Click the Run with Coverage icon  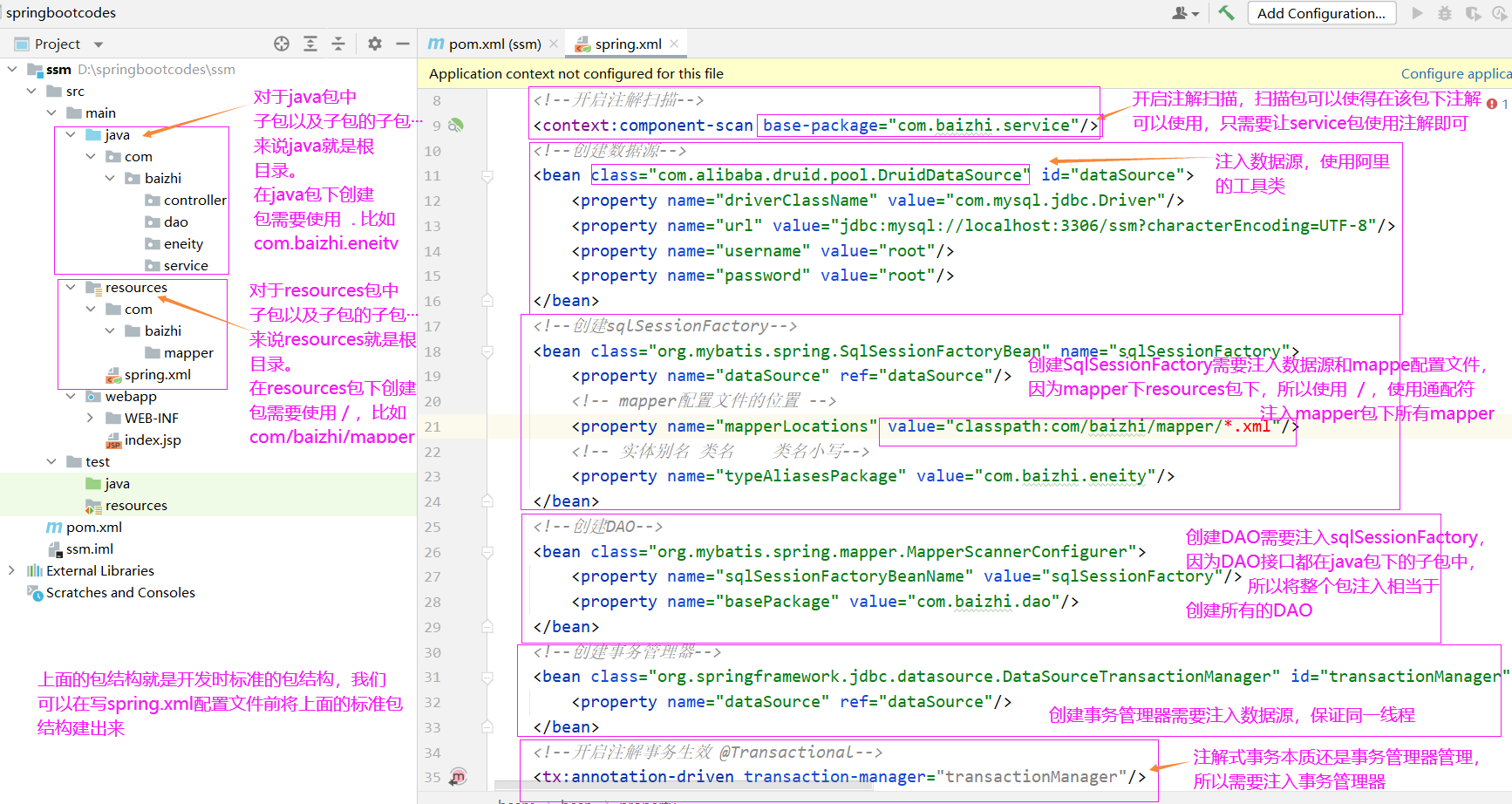pyautogui.click(x=1474, y=13)
